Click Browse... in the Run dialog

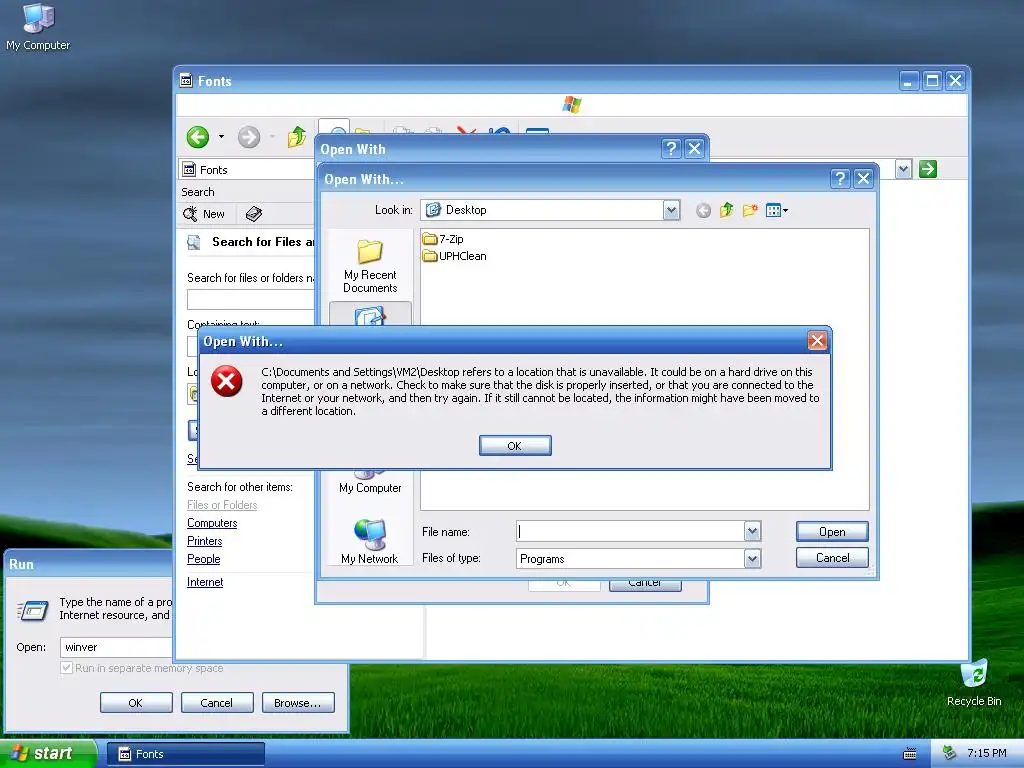[298, 703]
